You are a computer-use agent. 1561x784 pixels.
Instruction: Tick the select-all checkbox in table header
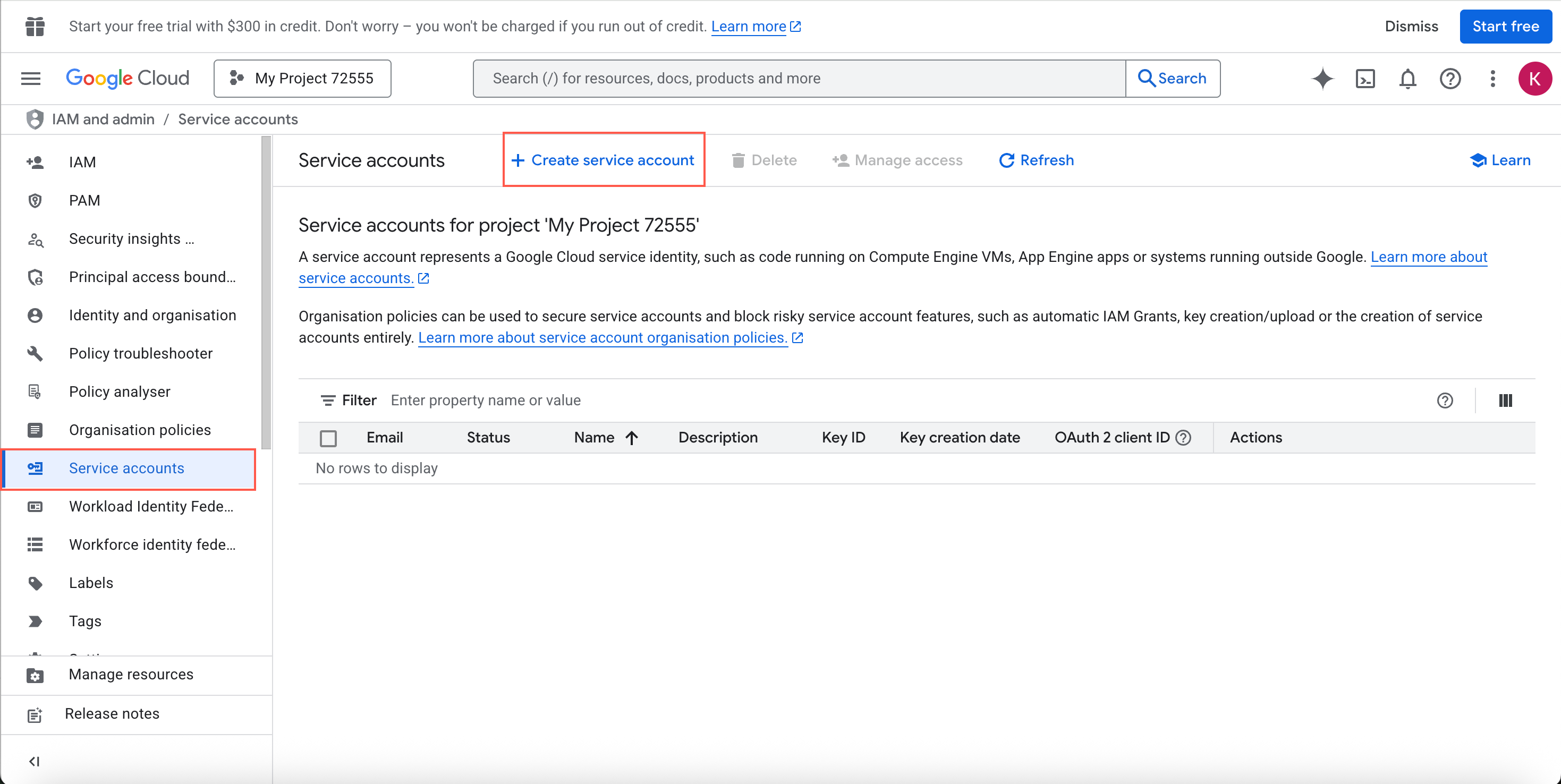[x=328, y=438]
